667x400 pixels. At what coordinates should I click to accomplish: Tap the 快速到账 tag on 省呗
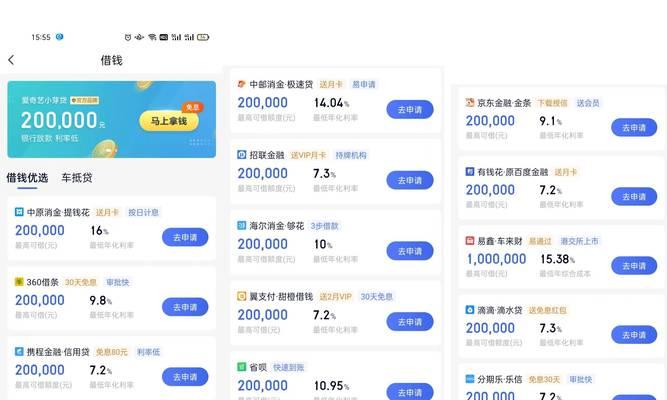click(288, 367)
